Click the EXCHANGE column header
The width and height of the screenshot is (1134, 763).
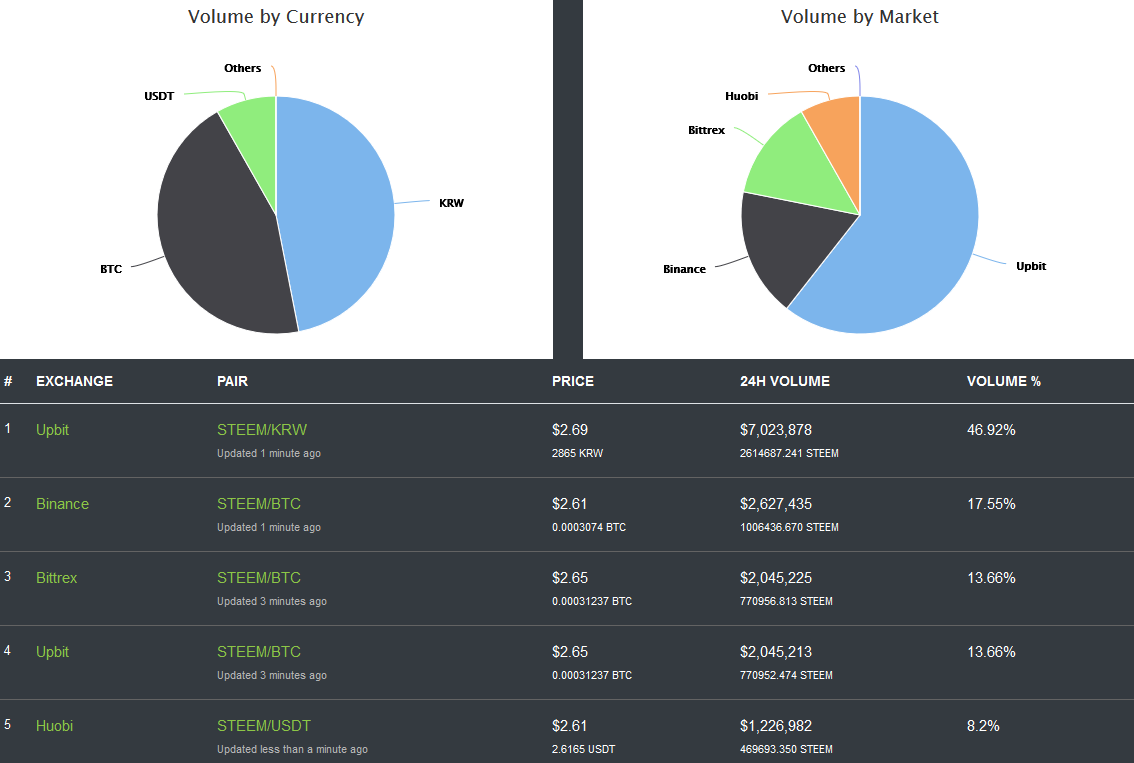(x=74, y=381)
